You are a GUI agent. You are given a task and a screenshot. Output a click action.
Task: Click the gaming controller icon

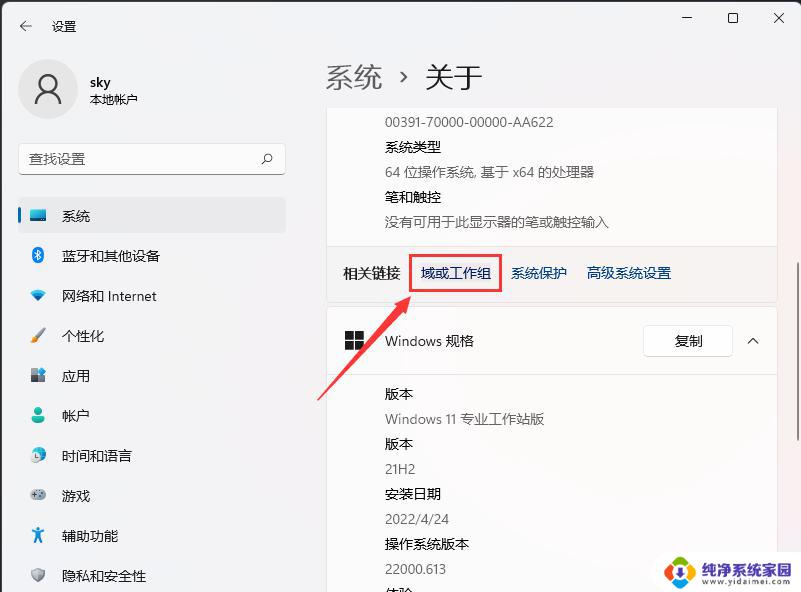pyautogui.click(x=38, y=495)
